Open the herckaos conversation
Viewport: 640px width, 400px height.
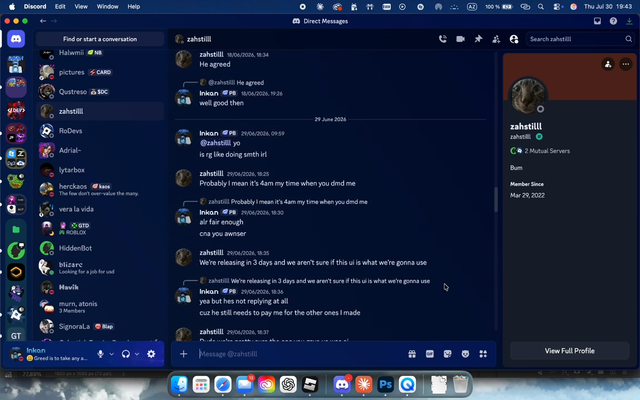(100, 190)
